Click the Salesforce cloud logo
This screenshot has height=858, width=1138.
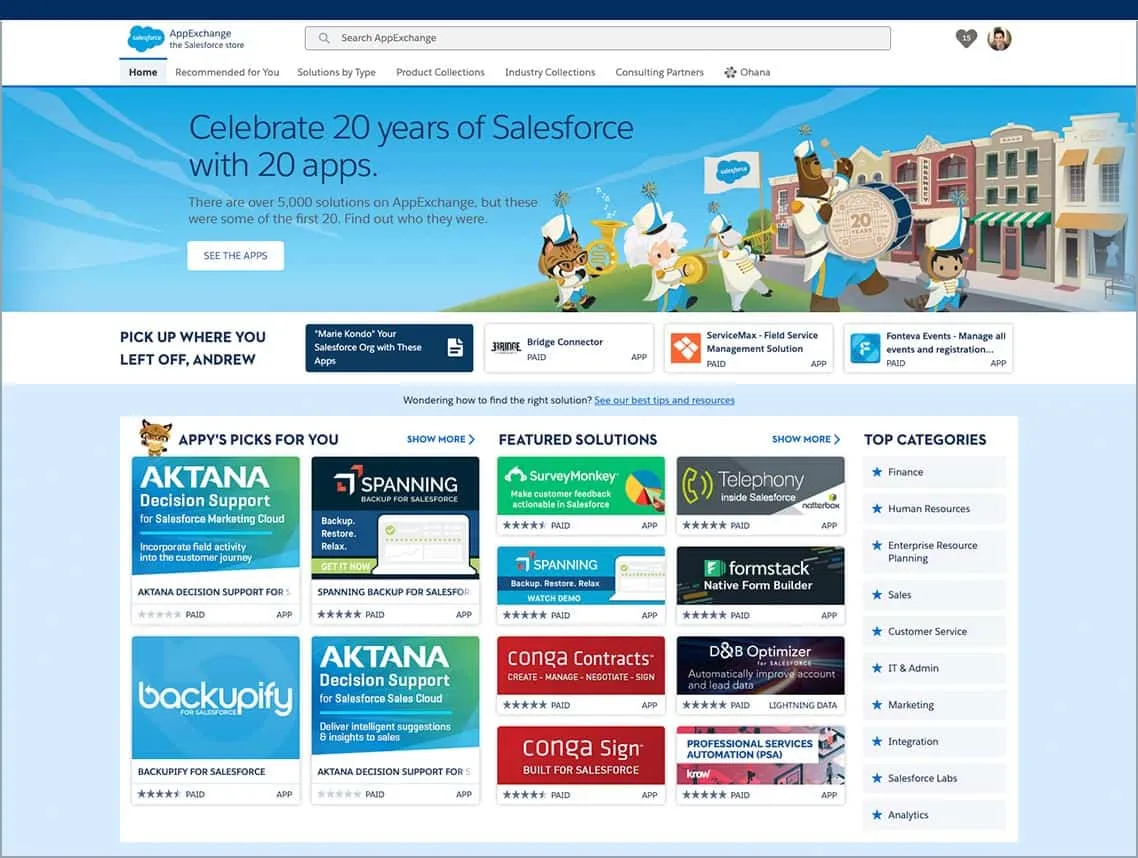pos(146,39)
